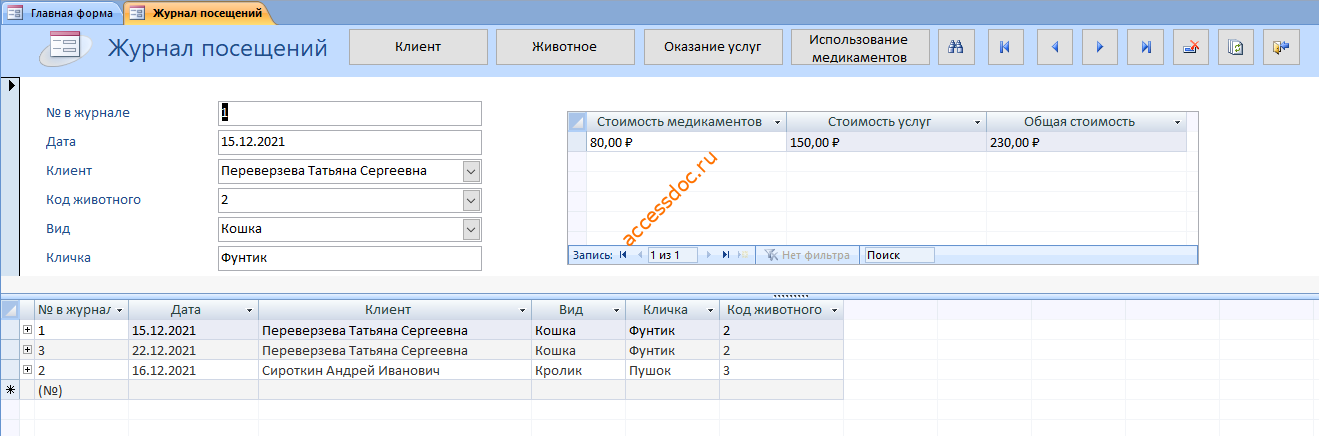Open the Кличка column filter arrow
Image resolution: width=1319 pixels, height=436 pixels.
710,310
